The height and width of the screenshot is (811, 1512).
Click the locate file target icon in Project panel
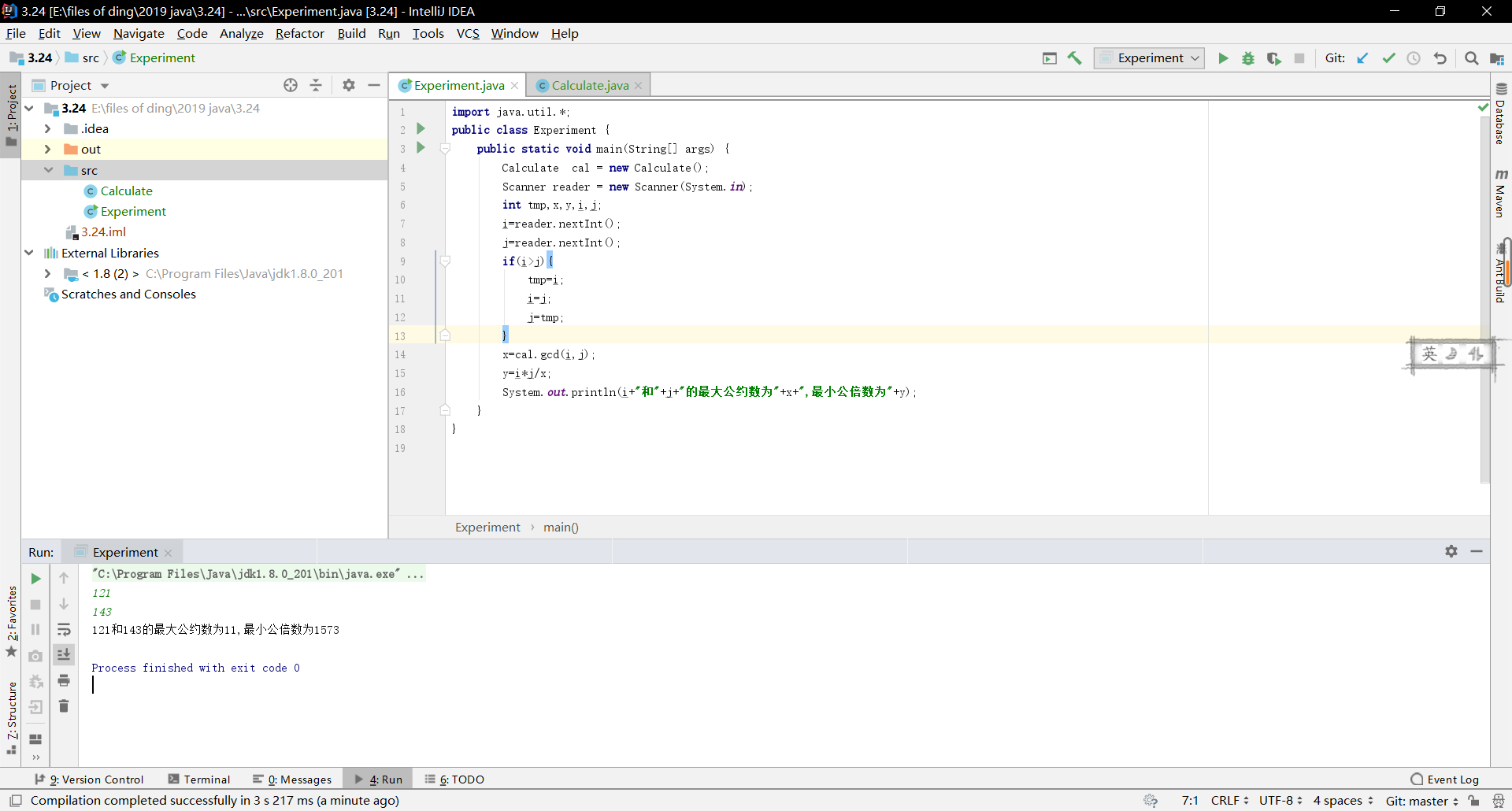point(291,85)
